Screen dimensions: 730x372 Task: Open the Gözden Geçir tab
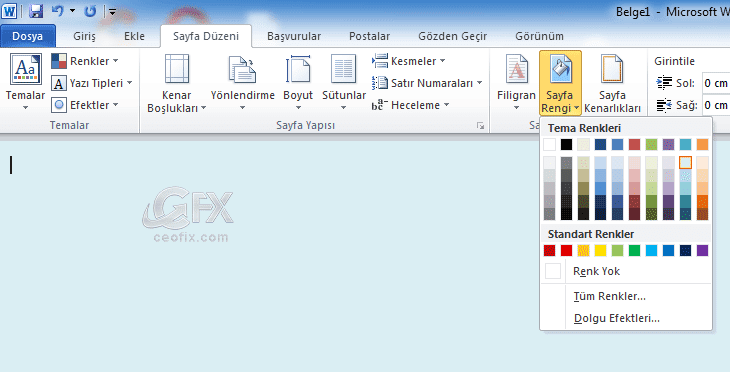[453, 36]
